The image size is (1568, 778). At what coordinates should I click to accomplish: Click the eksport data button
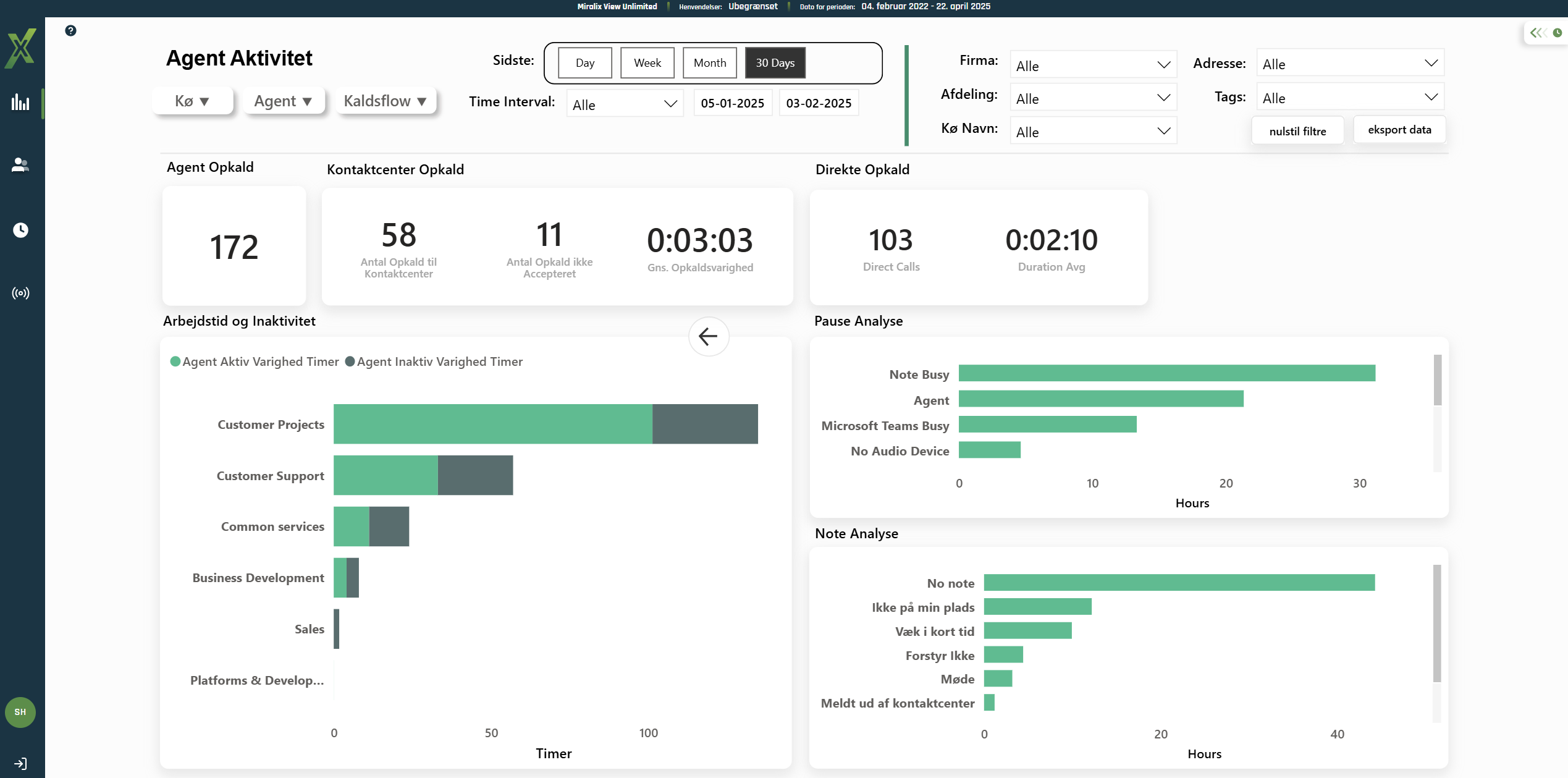1399,130
